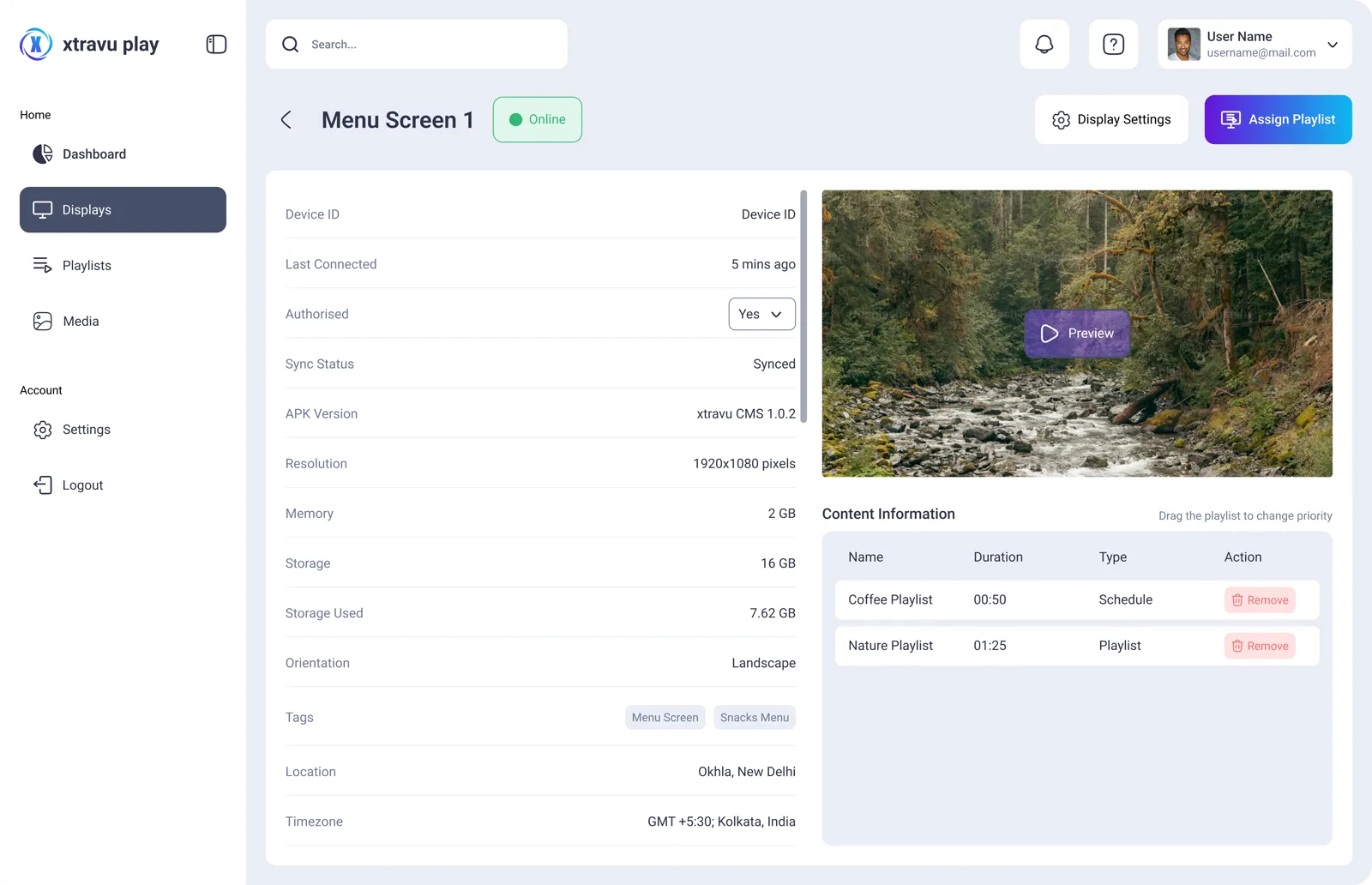Collapse the sidebar using the panel icon
This screenshot has width=1372, height=885.
216,45
